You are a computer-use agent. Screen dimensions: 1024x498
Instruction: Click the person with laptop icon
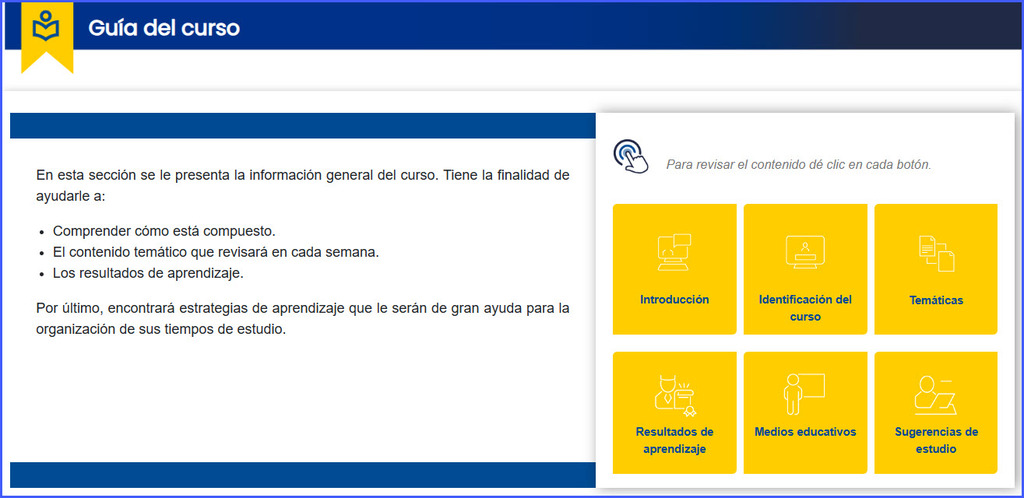click(x=936, y=395)
